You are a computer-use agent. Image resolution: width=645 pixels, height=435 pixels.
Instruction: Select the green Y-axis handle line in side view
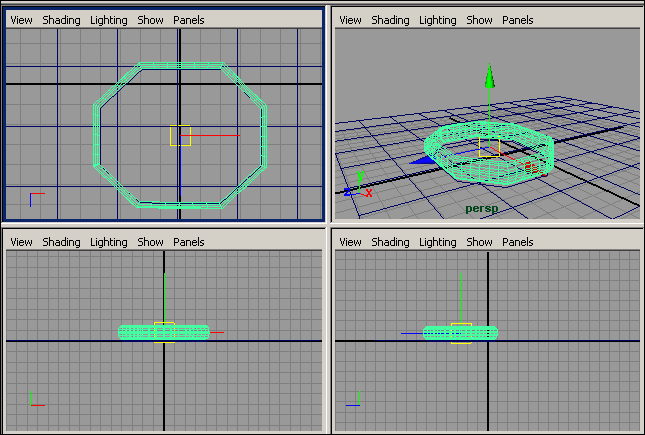coord(461,298)
